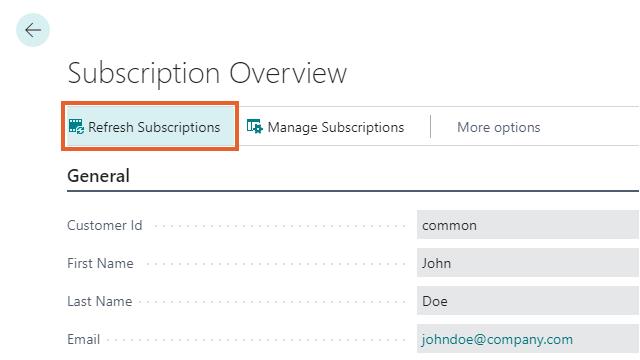Select the Customer Id field with value common
The width and height of the screenshot is (640, 360).
pos(528,225)
